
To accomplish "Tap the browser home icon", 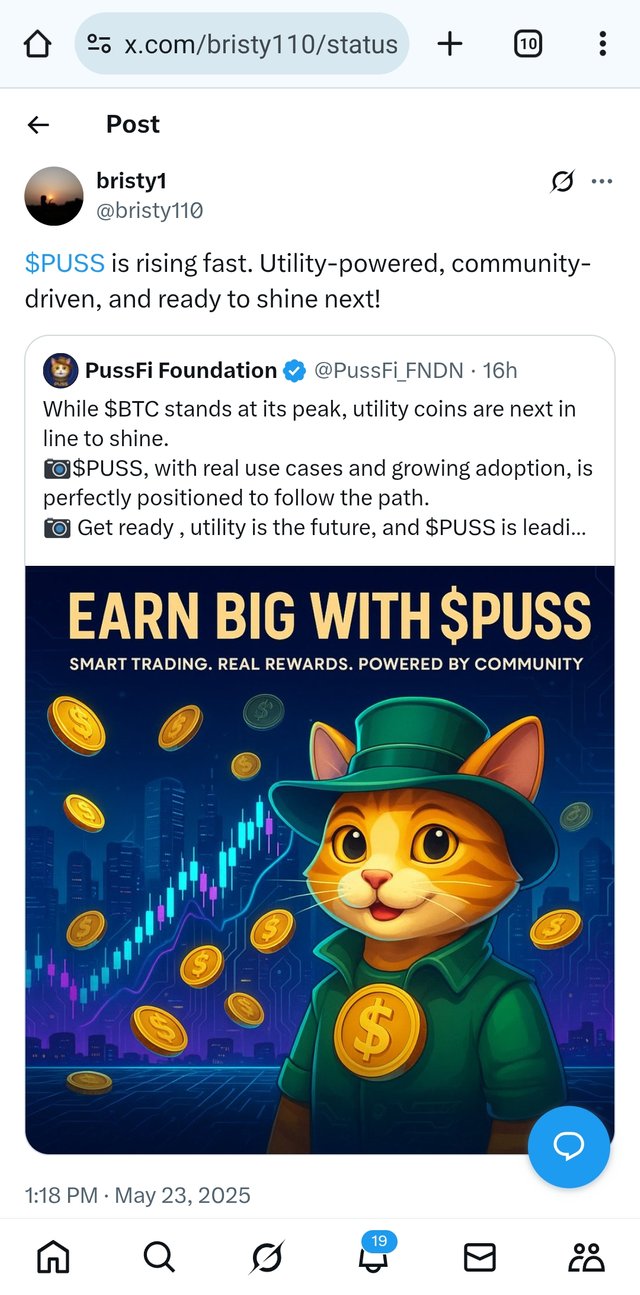I will (37, 44).
